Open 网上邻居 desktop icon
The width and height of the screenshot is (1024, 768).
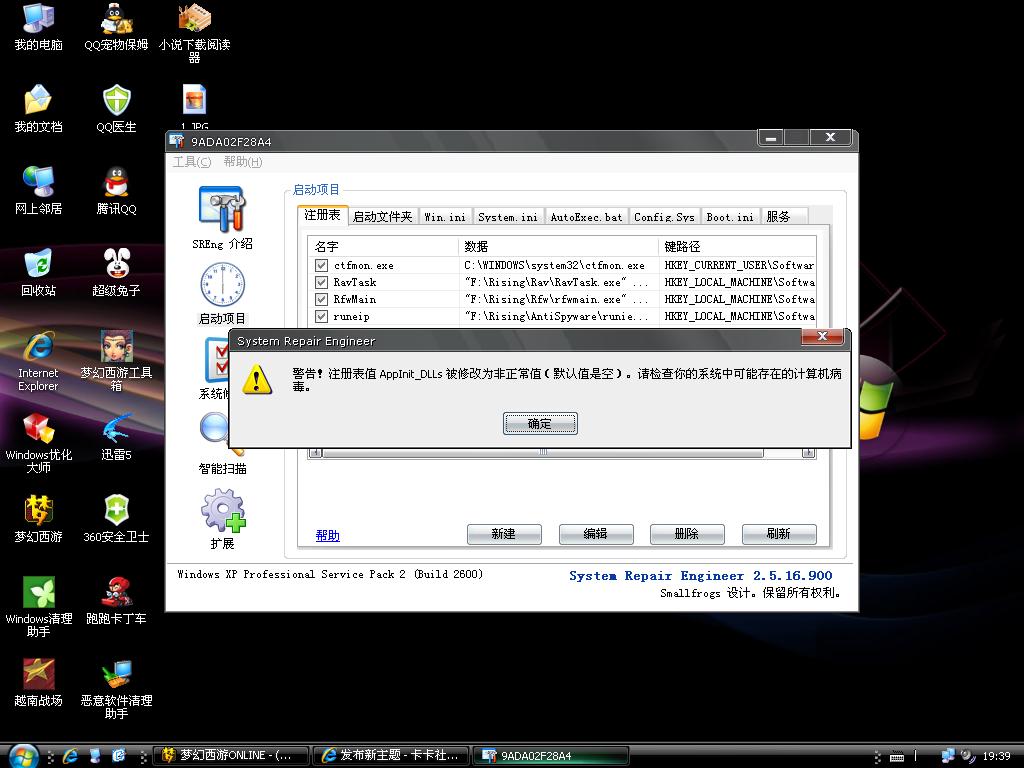[39, 190]
